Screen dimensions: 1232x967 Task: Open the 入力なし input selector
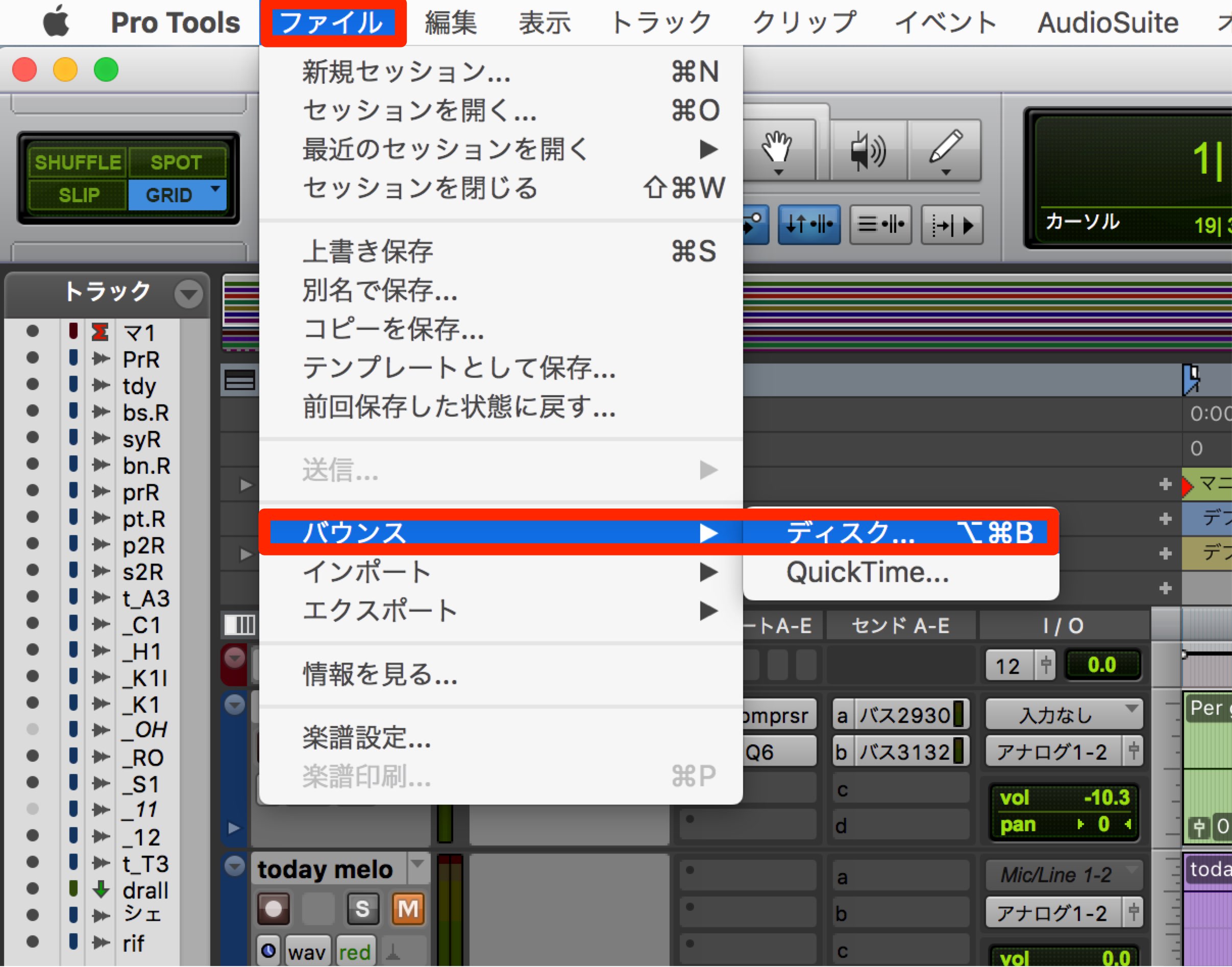[x=1064, y=714]
